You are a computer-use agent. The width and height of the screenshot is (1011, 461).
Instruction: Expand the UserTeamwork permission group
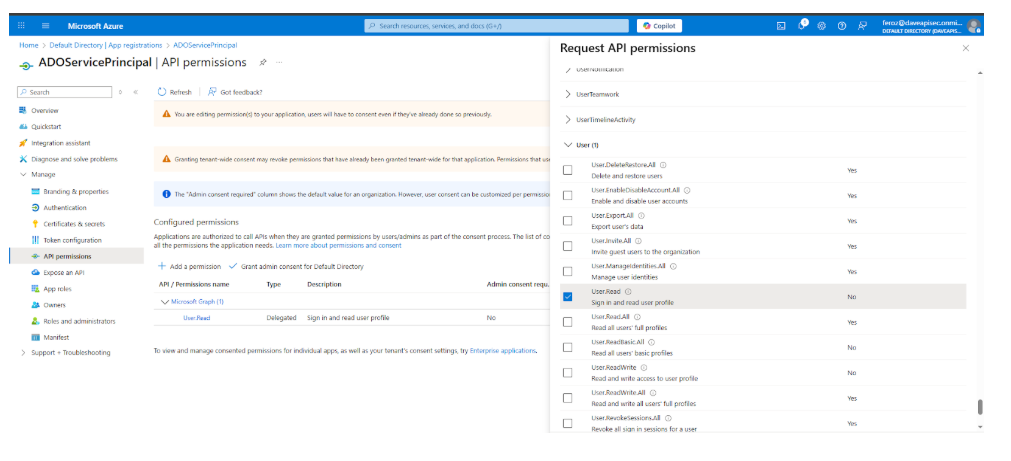point(569,94)
